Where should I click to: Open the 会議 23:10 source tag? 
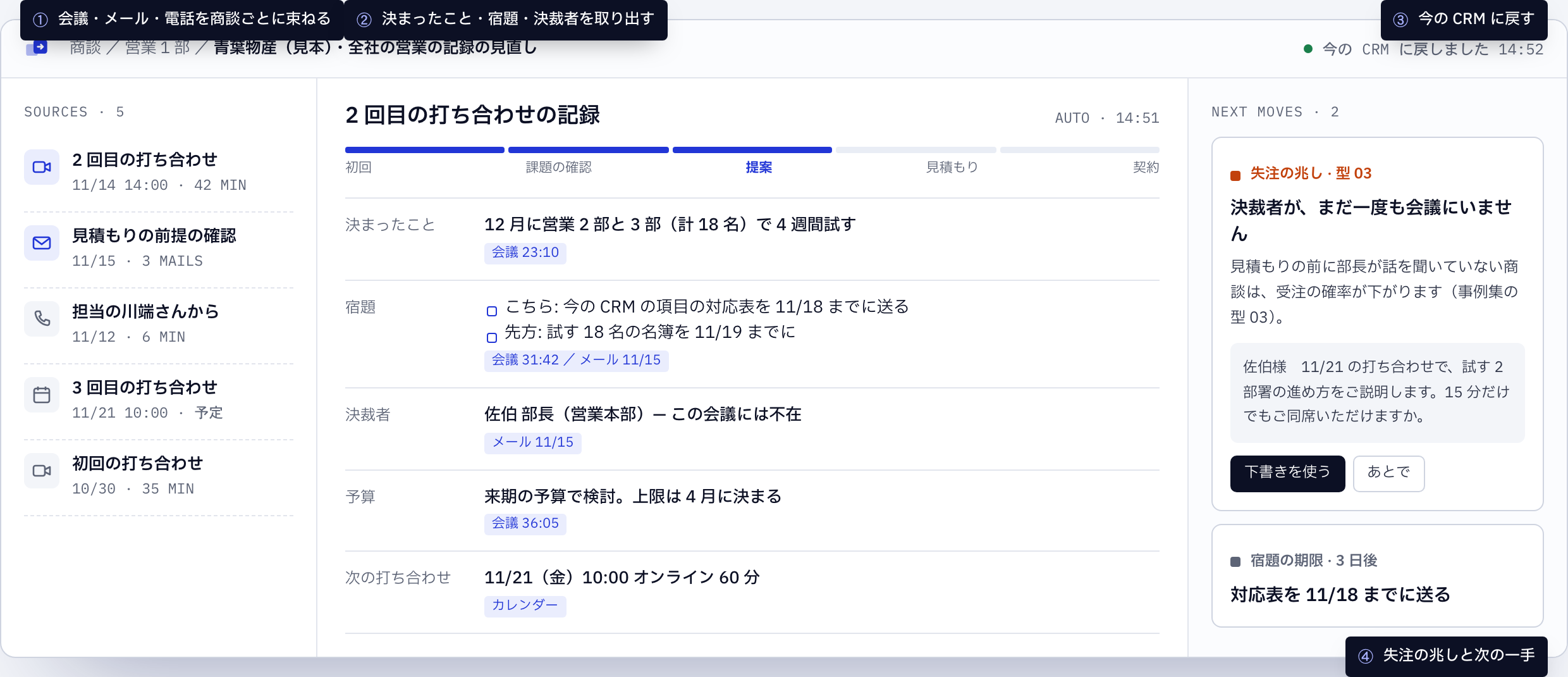pos(525,252)
